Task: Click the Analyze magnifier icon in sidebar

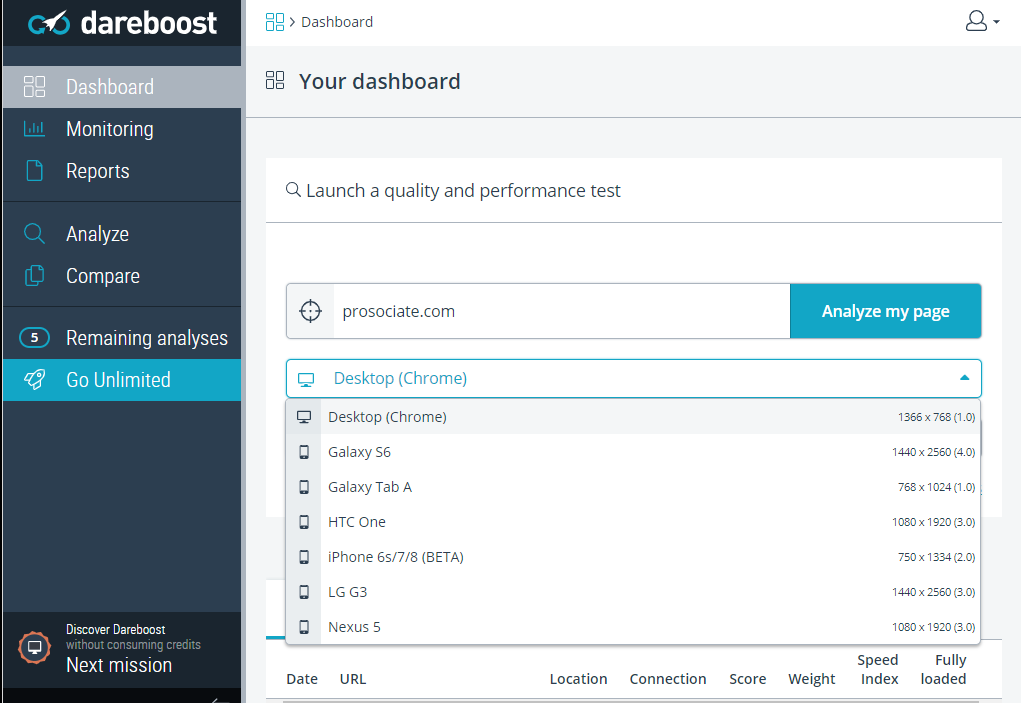Action: pos(35,234)
